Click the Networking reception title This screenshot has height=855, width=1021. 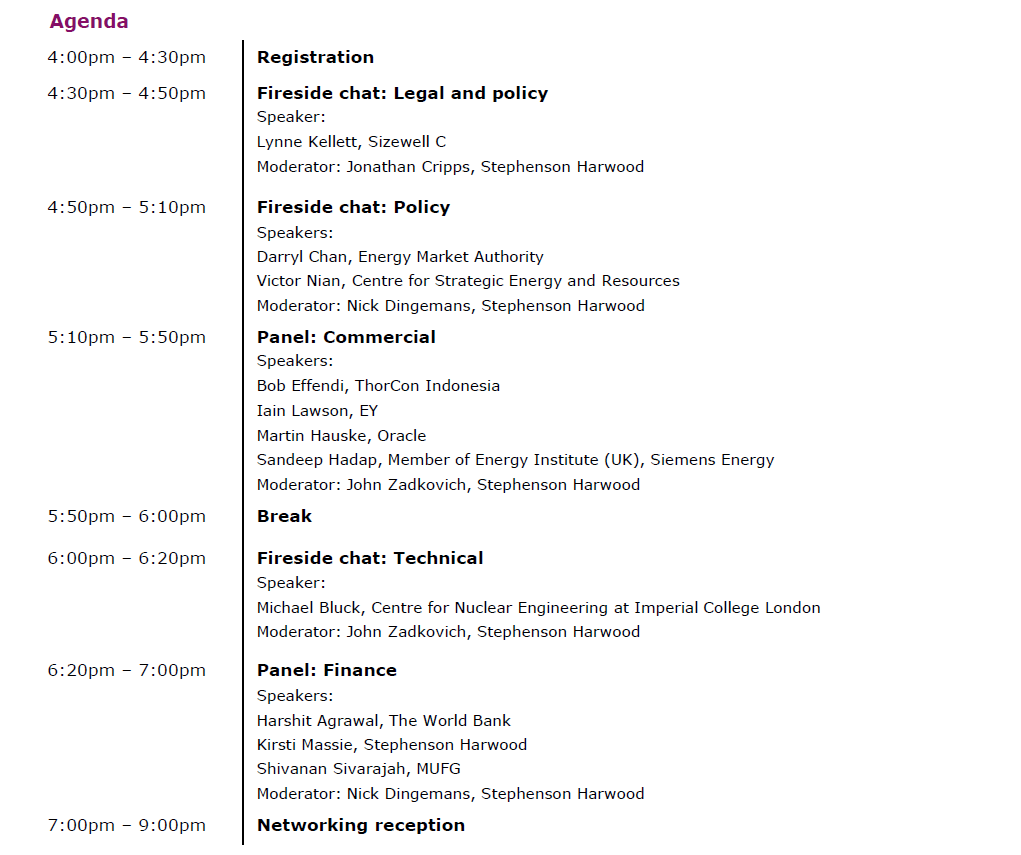[361, 825]
